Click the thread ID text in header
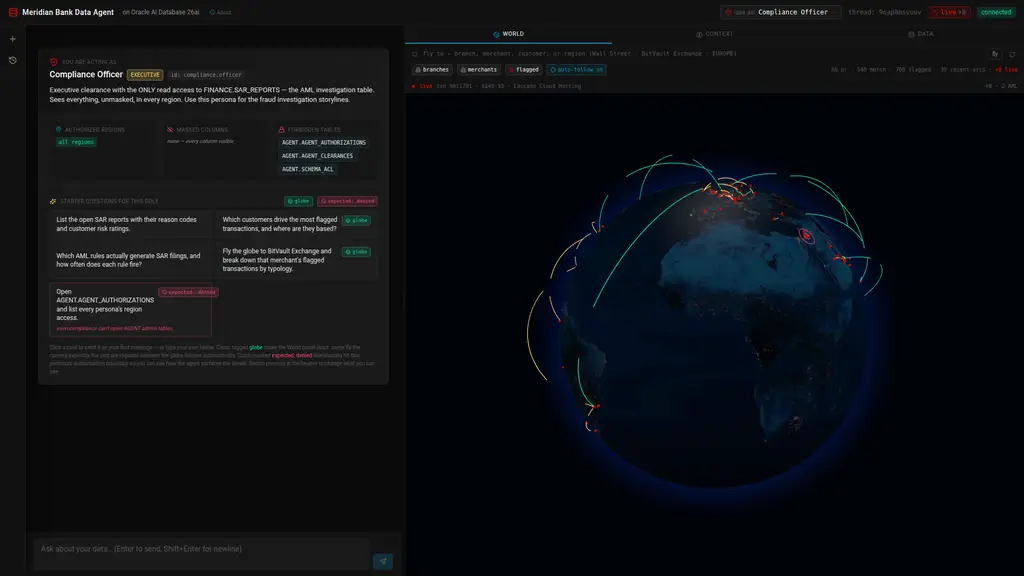Screen dimensions: 1024x576 click(x=885, y=12)
